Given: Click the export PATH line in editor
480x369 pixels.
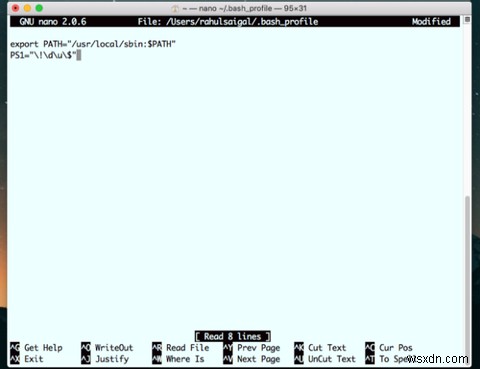Looking at the screenshot, I should 93,44.
